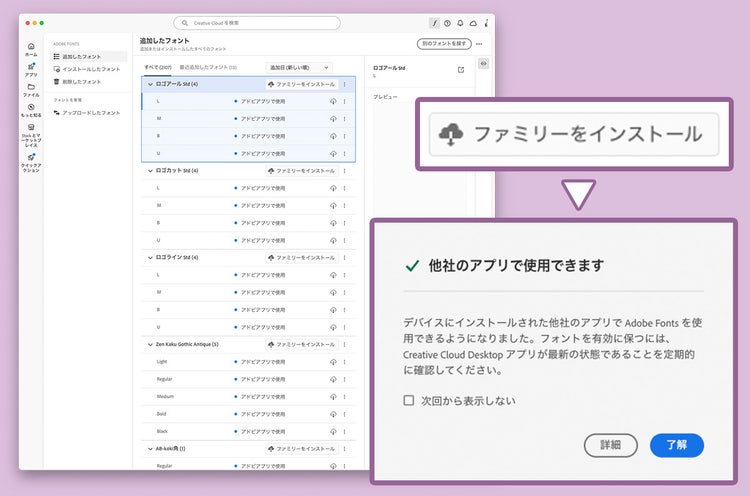This screenshot has width=750, height=496.
Task: Click the fonts 'f' icon in top bar
Action: [x=434, y=23]
